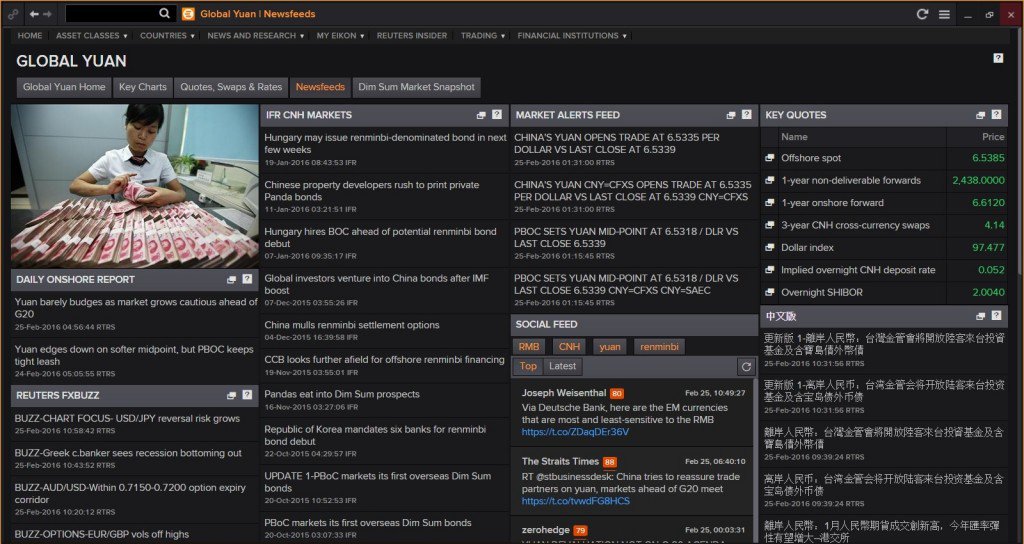Image resolution: width=1024 pixels, height=544 pixels.
Task: Open Reuters Insider menu item
Action: 412,36
